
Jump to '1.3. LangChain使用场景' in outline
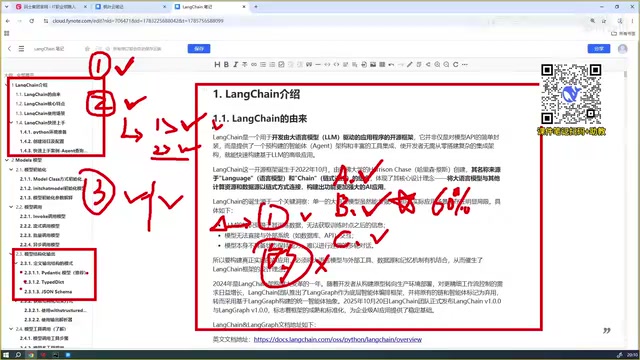[40, 113]
